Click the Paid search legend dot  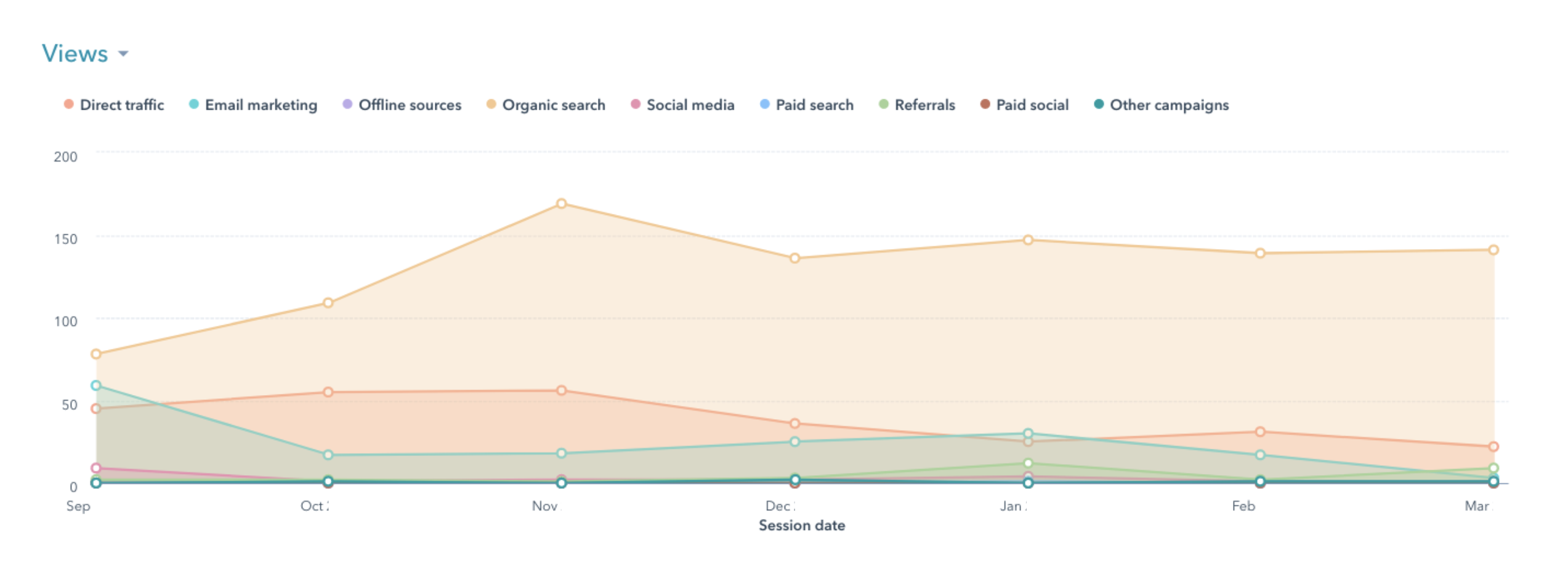click(x=764, y=104)
